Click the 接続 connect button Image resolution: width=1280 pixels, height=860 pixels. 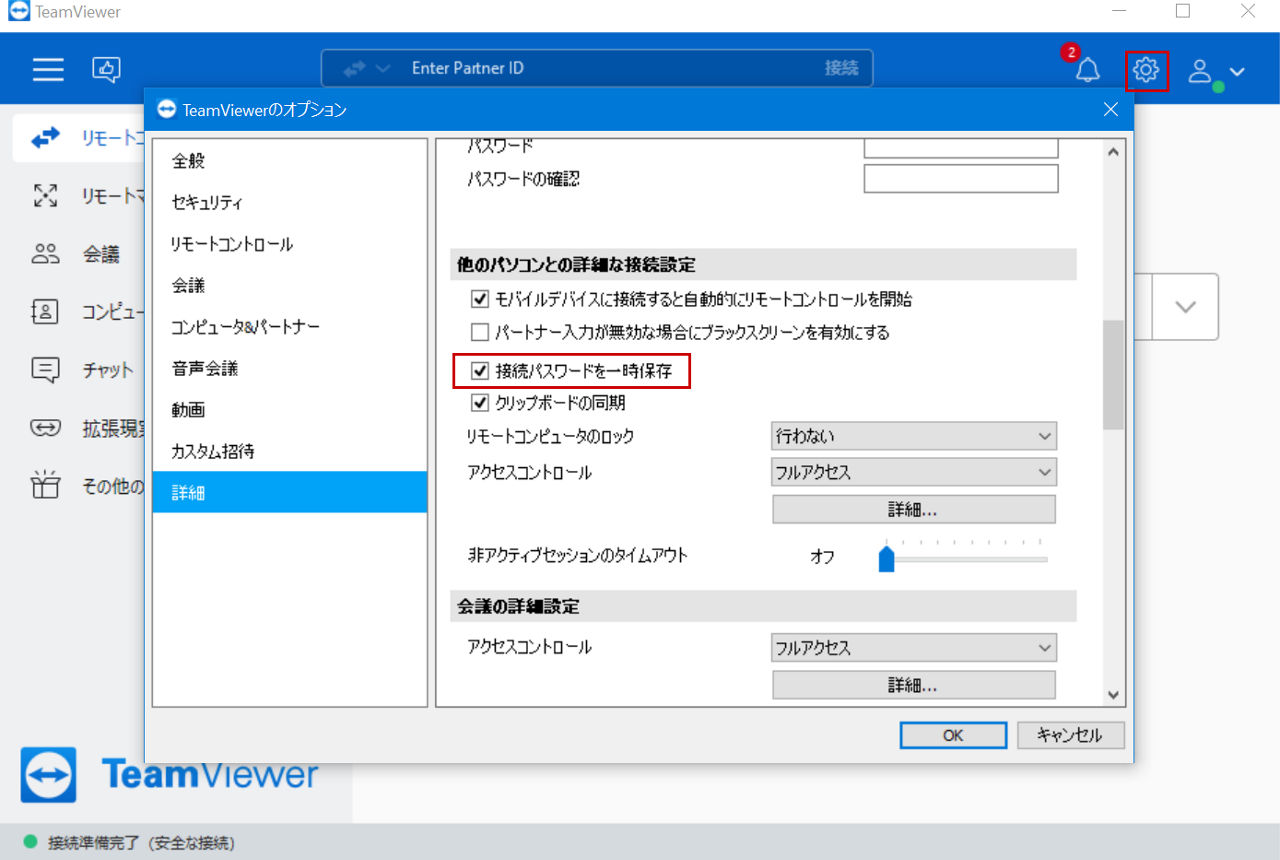[841, 68]
